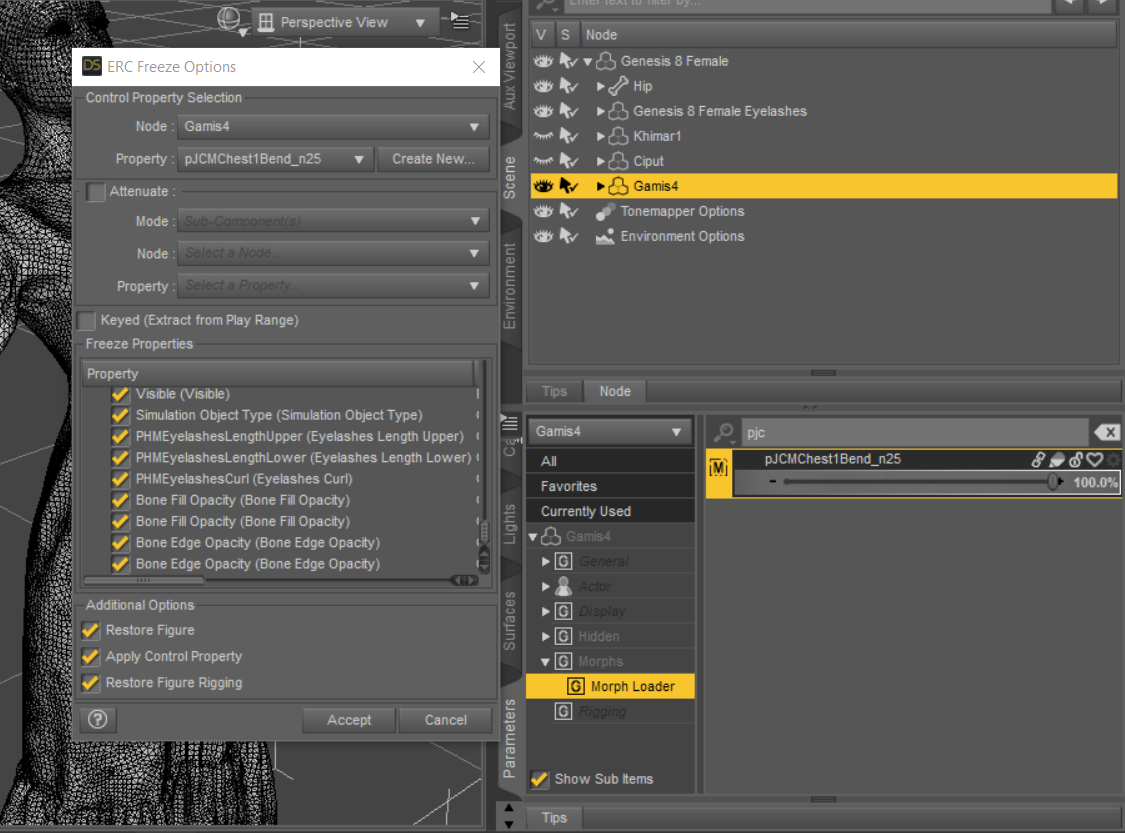1125x833 pixels.
Task: Enable the Attenuate checkbox
Action: coord(95,192)
